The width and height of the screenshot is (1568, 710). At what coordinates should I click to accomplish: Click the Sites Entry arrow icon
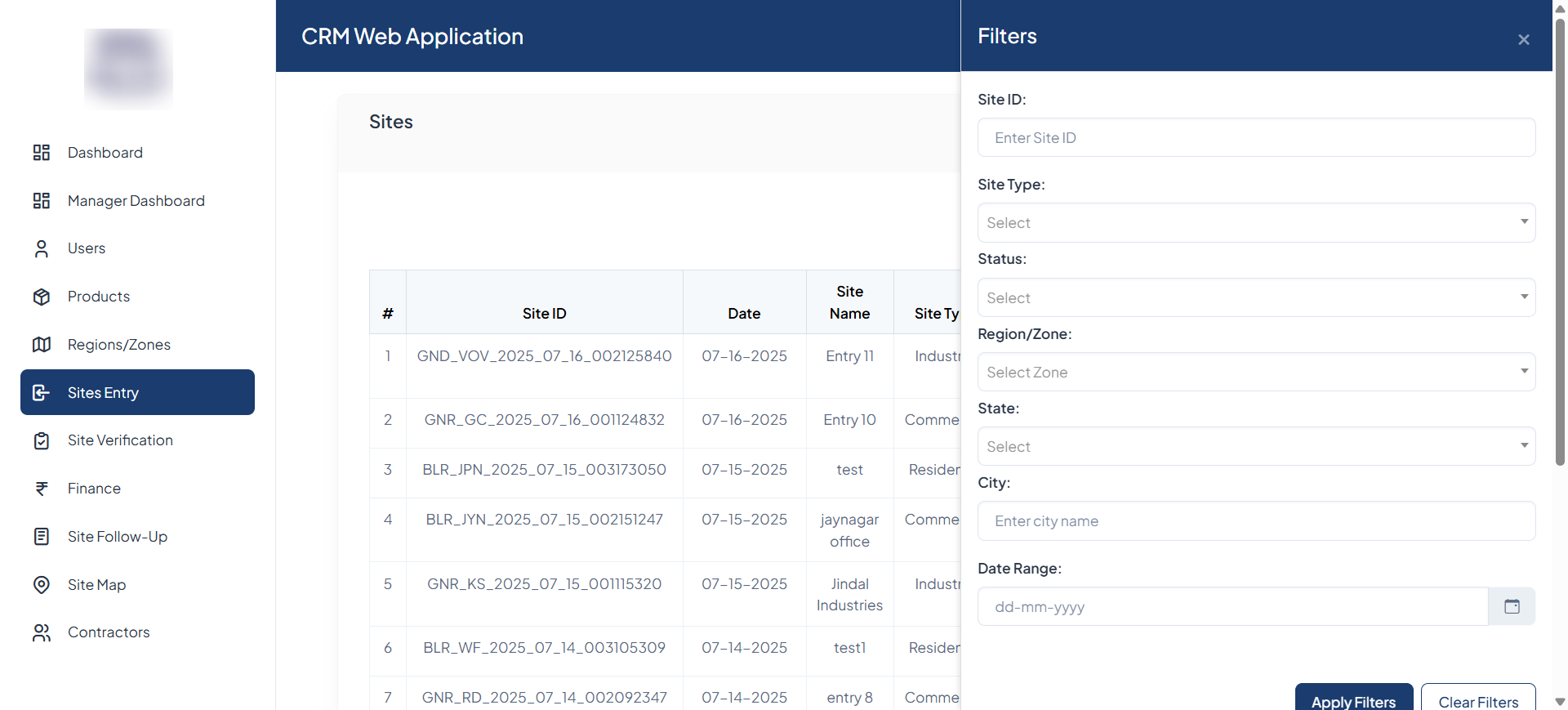(x=42, y=393)
